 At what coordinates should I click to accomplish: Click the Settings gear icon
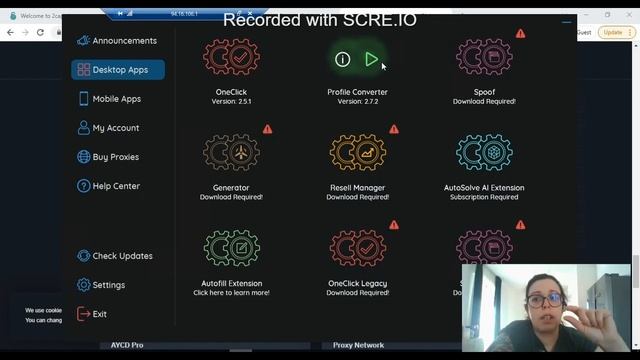83,285
